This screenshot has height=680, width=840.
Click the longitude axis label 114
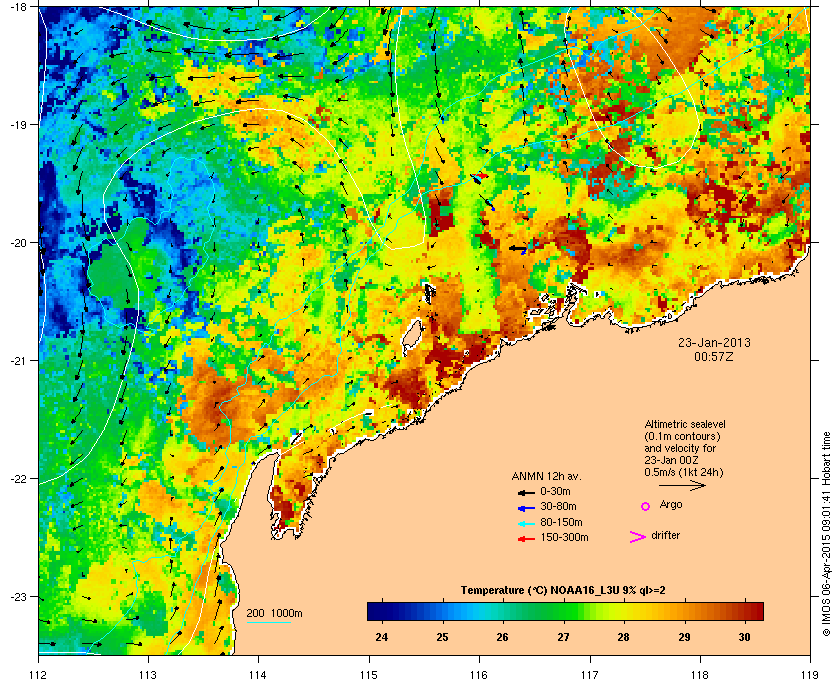tap(258, 674)
